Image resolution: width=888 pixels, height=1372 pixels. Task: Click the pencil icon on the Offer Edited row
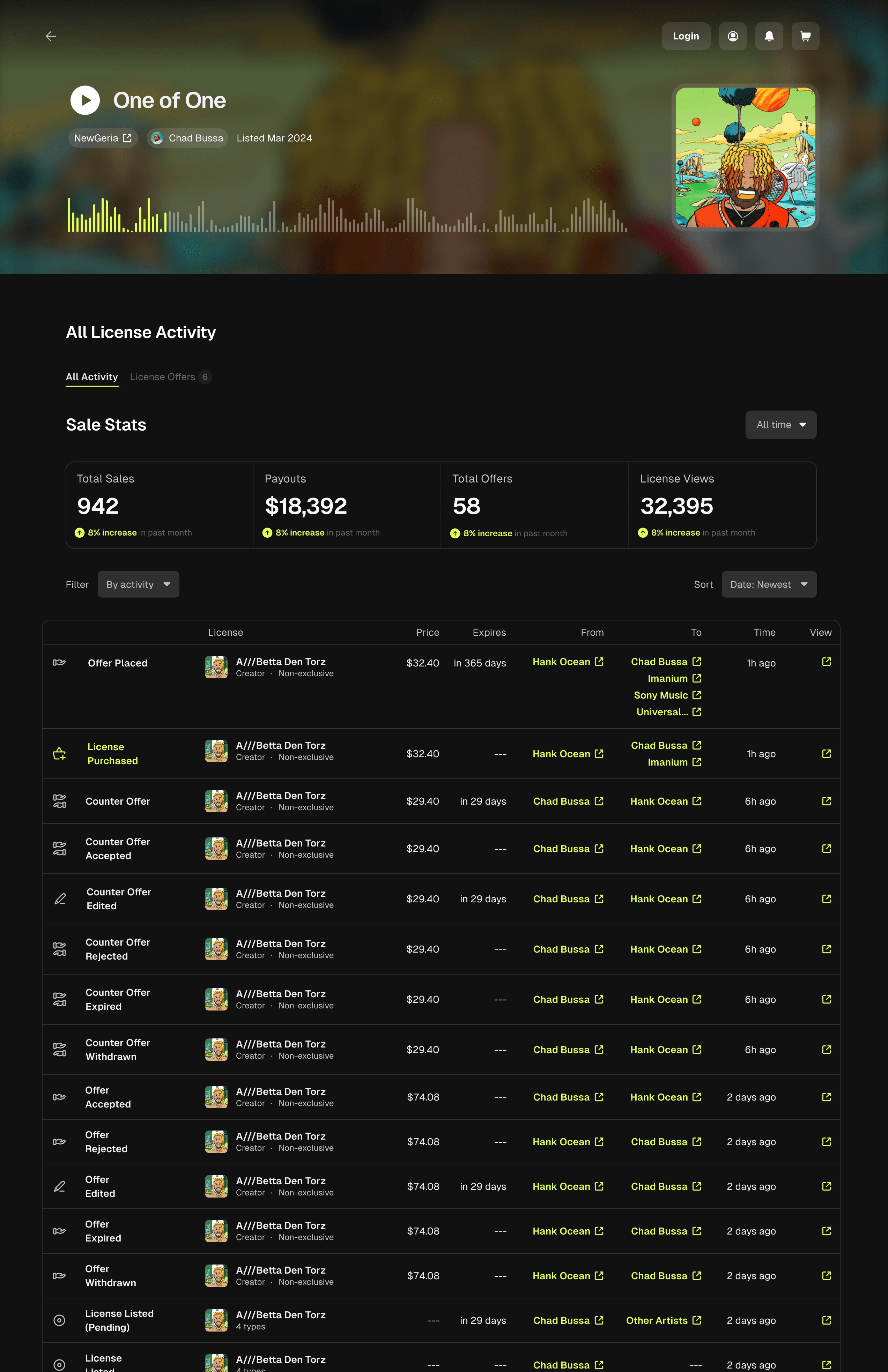click(x=59, y=1186)
